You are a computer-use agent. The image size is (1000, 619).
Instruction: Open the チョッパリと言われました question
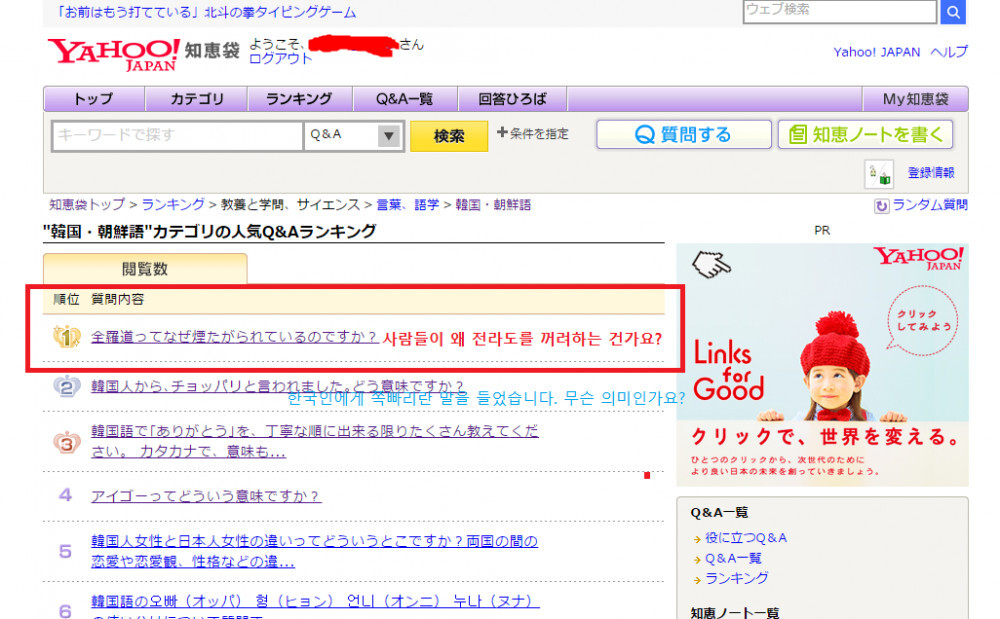click(277, 386)
